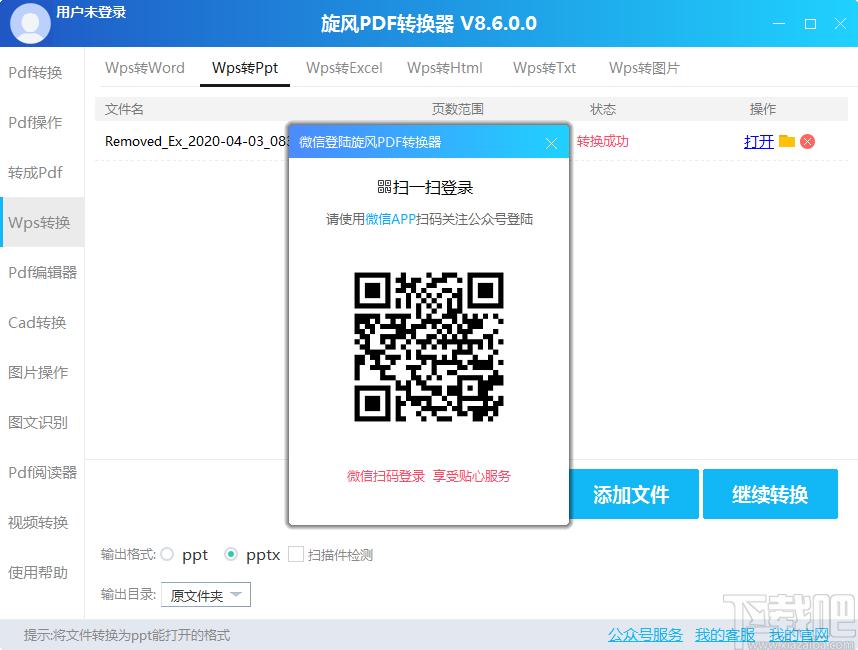Open the 公众号服务 link
858x650 pixels.
[x=645, y=635]
